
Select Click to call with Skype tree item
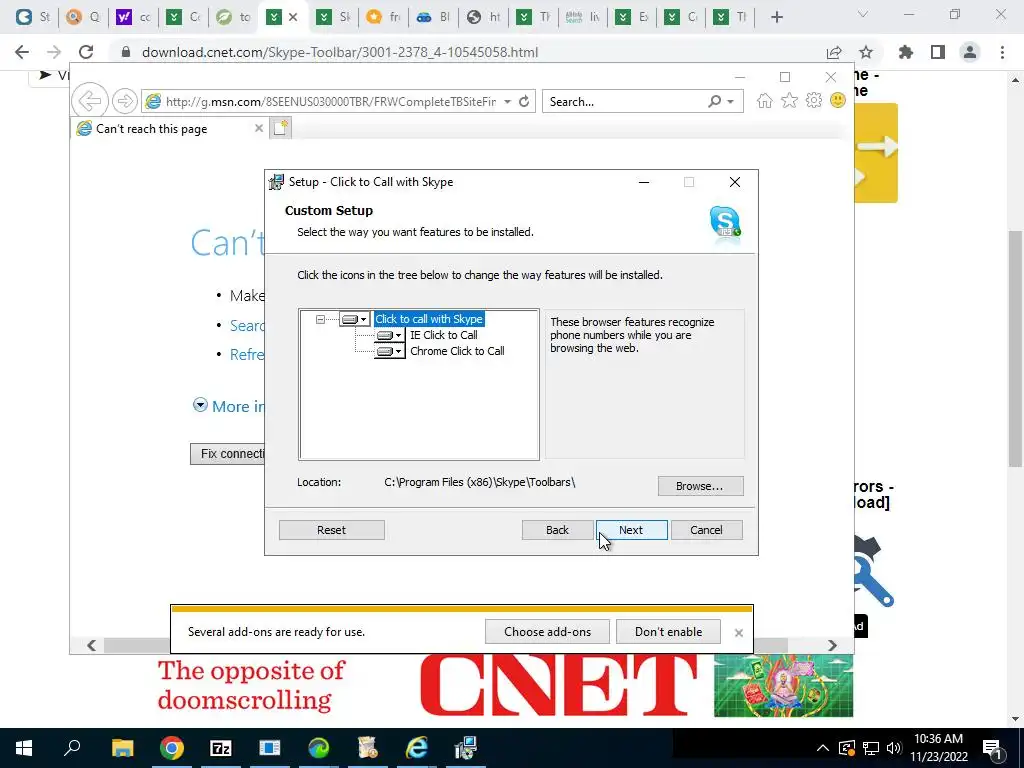[x=429, y=319]
